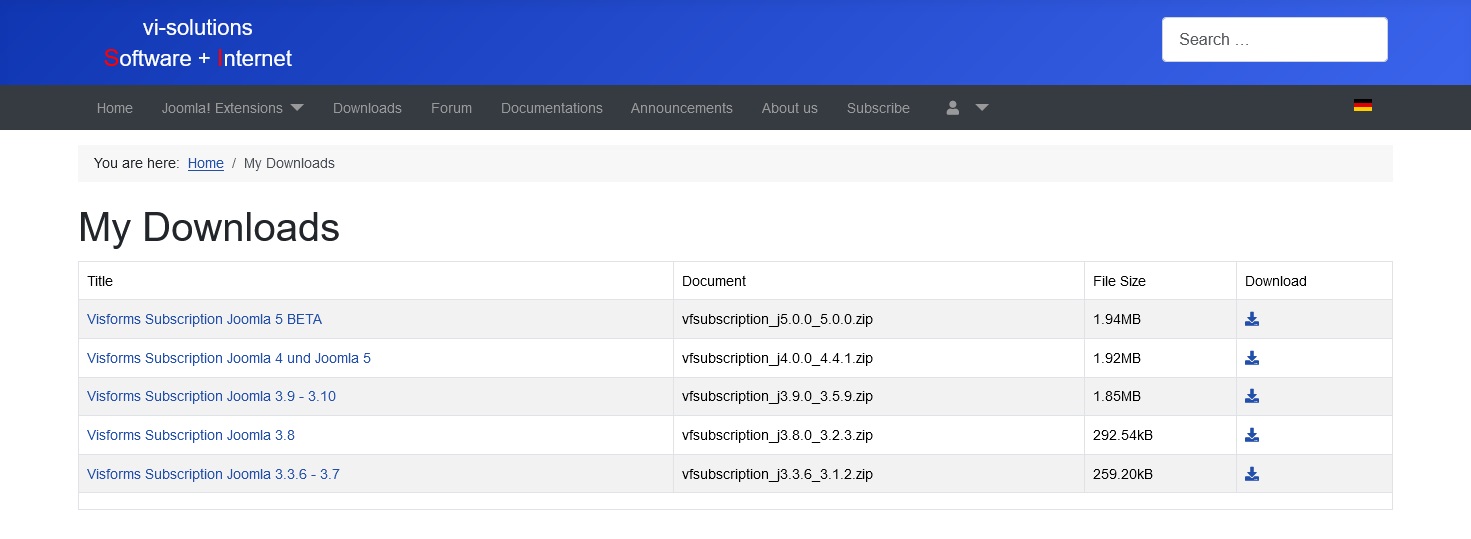Click the vfsubscription_j3.9.0_3.5.9.zip document cell
1471x539 pixels.
click(878, 396)
